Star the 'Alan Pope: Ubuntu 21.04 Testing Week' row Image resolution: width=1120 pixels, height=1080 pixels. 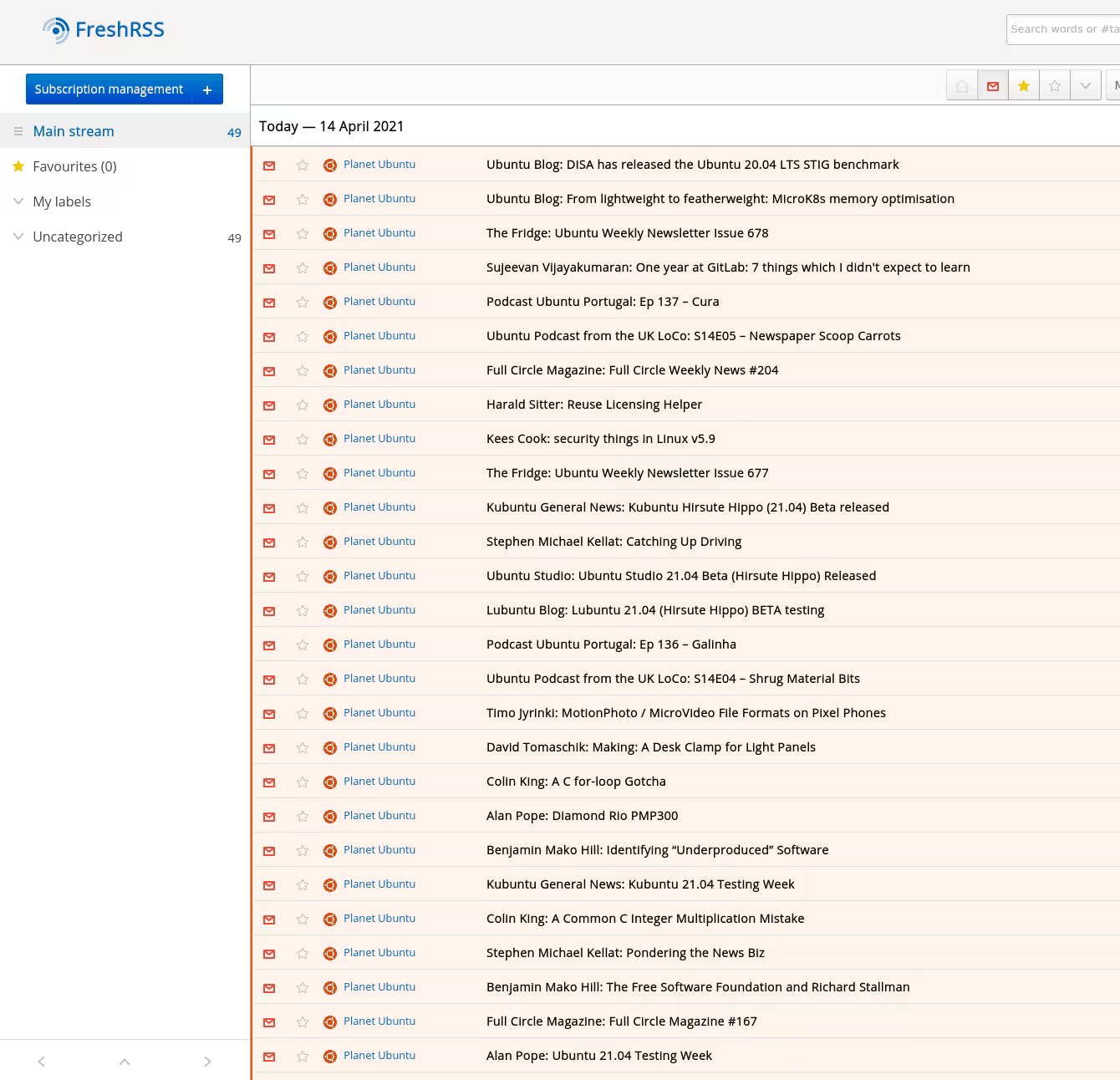[x=303, y=1057]
